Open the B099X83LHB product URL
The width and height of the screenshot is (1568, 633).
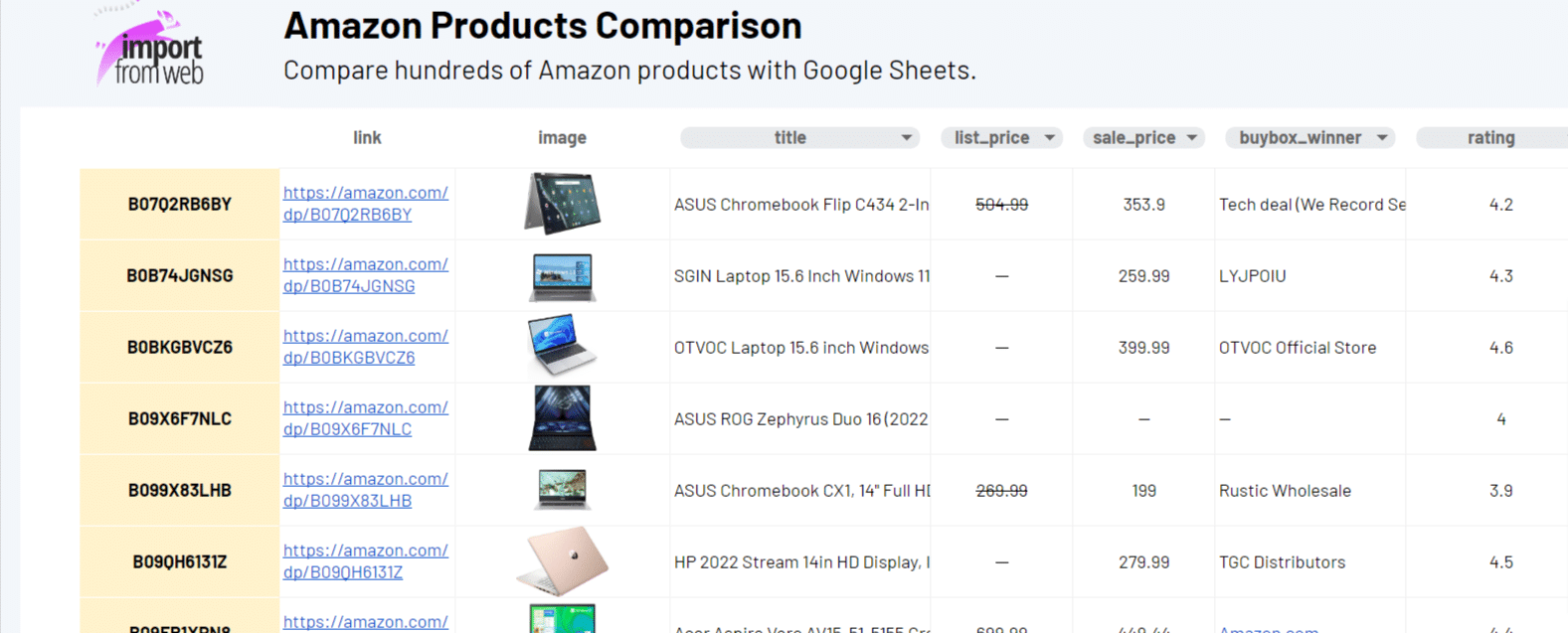coord(366,490)
